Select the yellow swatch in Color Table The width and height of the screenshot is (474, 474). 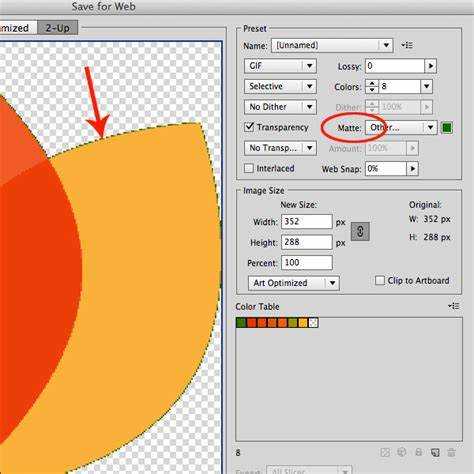(x=303, y=323)
